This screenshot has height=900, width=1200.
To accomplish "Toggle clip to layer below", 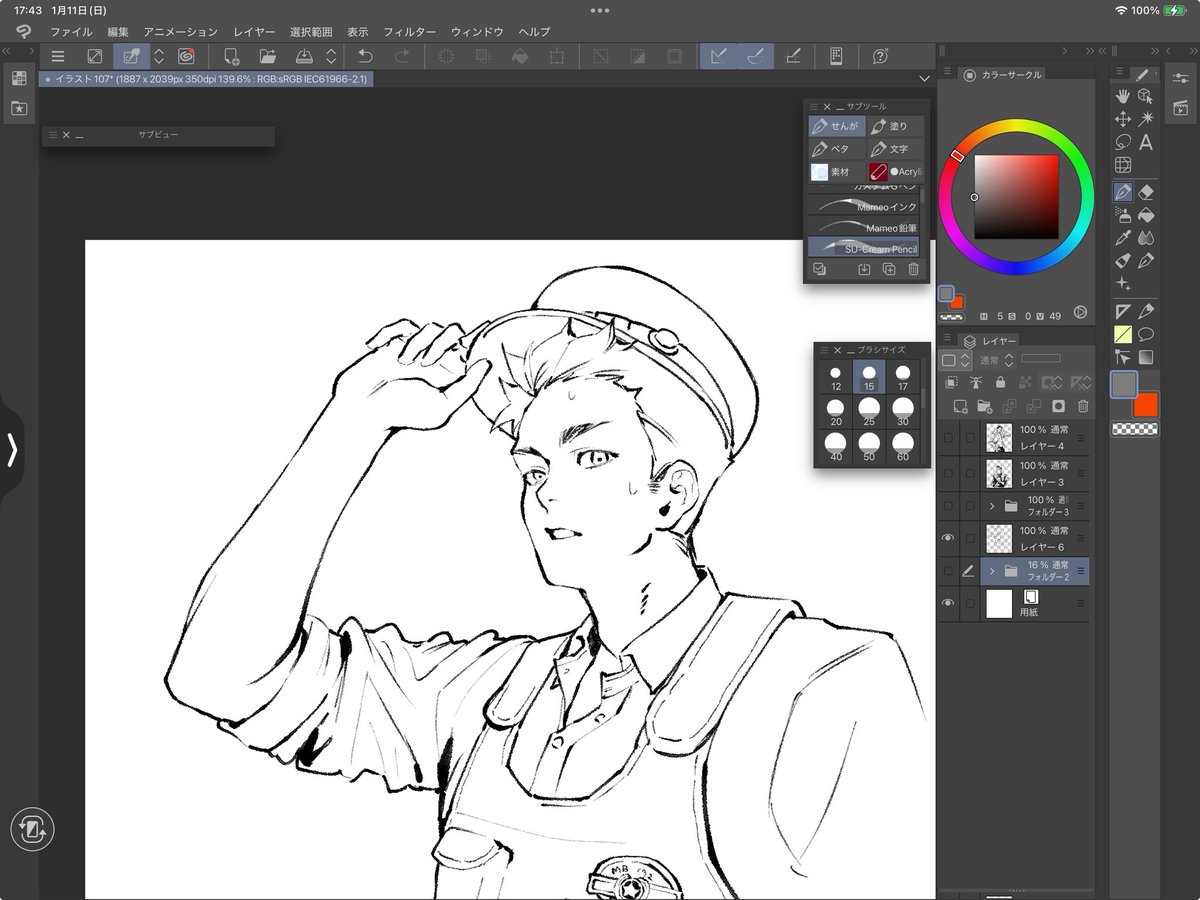I will (951, 382).
